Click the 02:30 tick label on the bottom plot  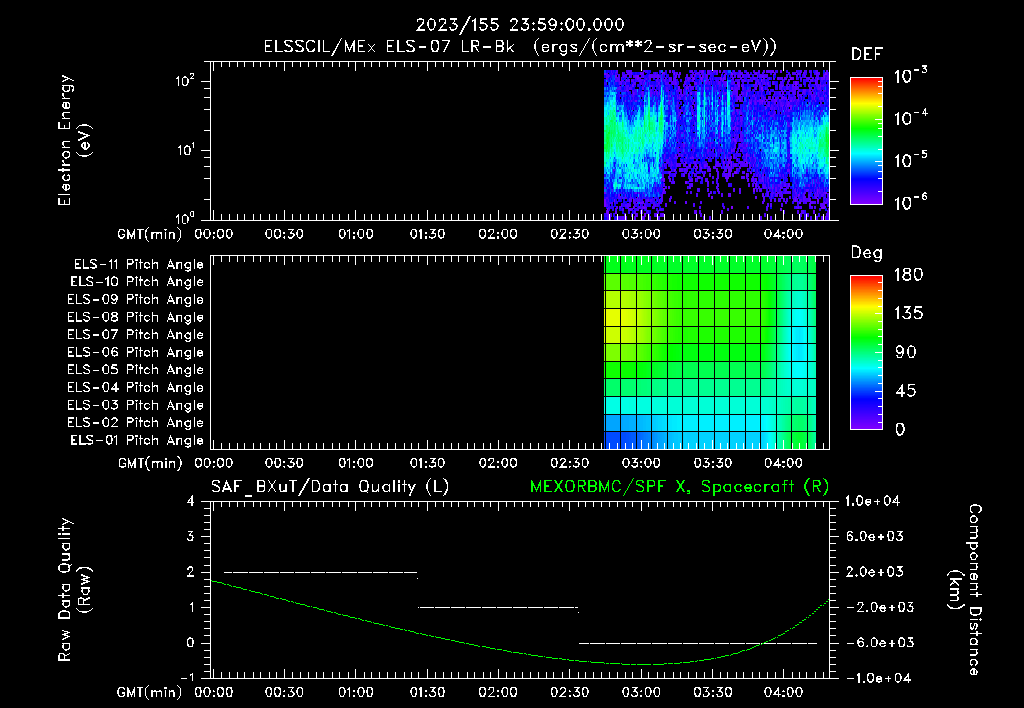click(x=569, y=692)
